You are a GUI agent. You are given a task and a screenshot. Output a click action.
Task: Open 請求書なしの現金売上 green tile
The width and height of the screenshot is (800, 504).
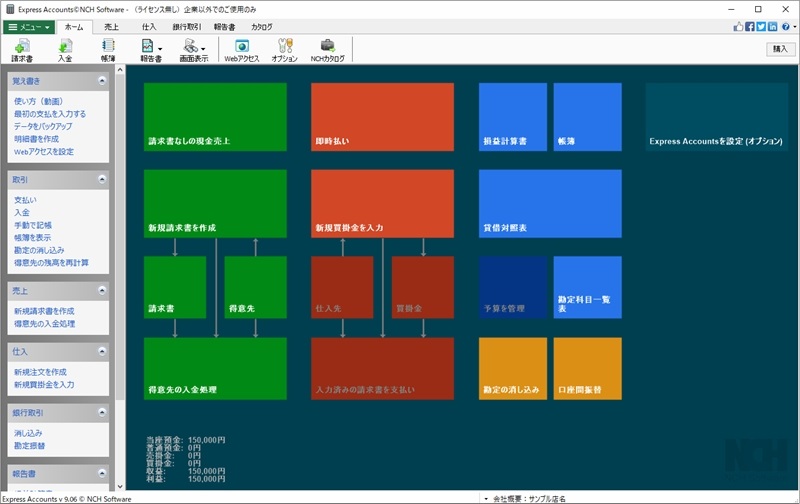coord(215,117)
